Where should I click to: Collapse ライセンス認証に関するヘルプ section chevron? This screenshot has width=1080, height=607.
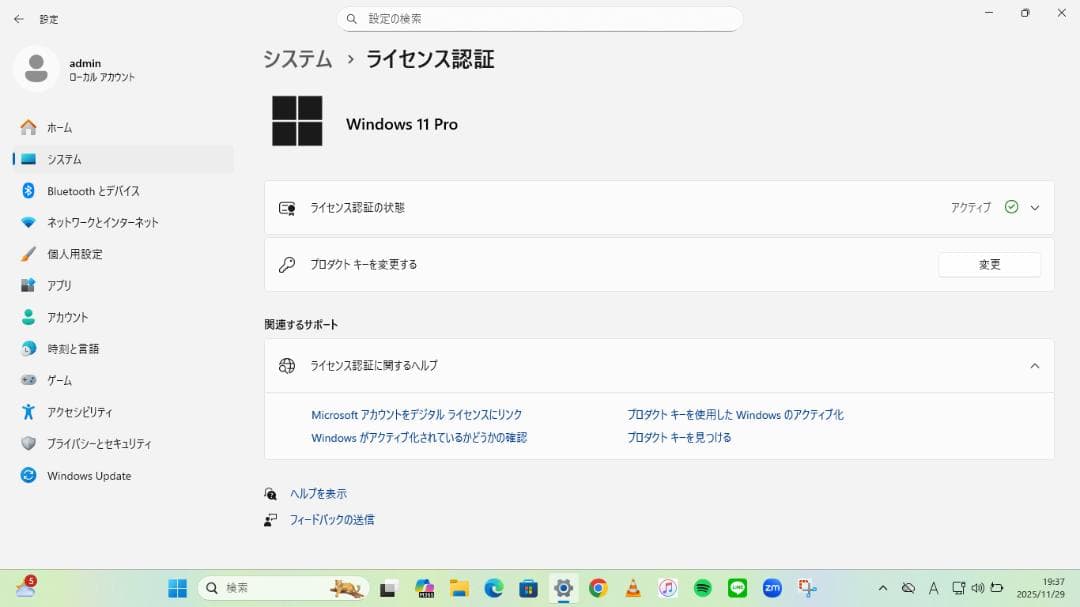pos(1035,366)
